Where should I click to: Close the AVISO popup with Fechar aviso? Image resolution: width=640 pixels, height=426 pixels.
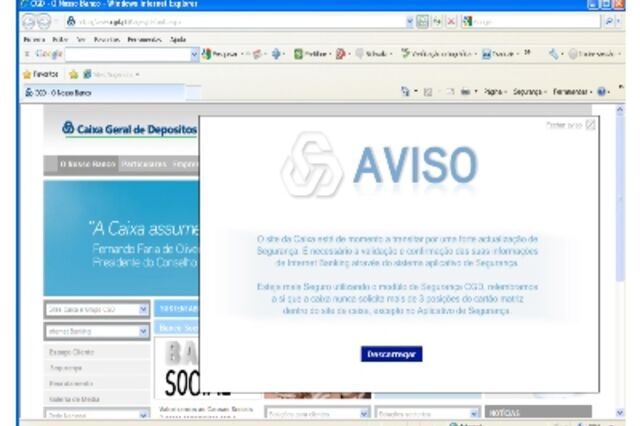570,125
